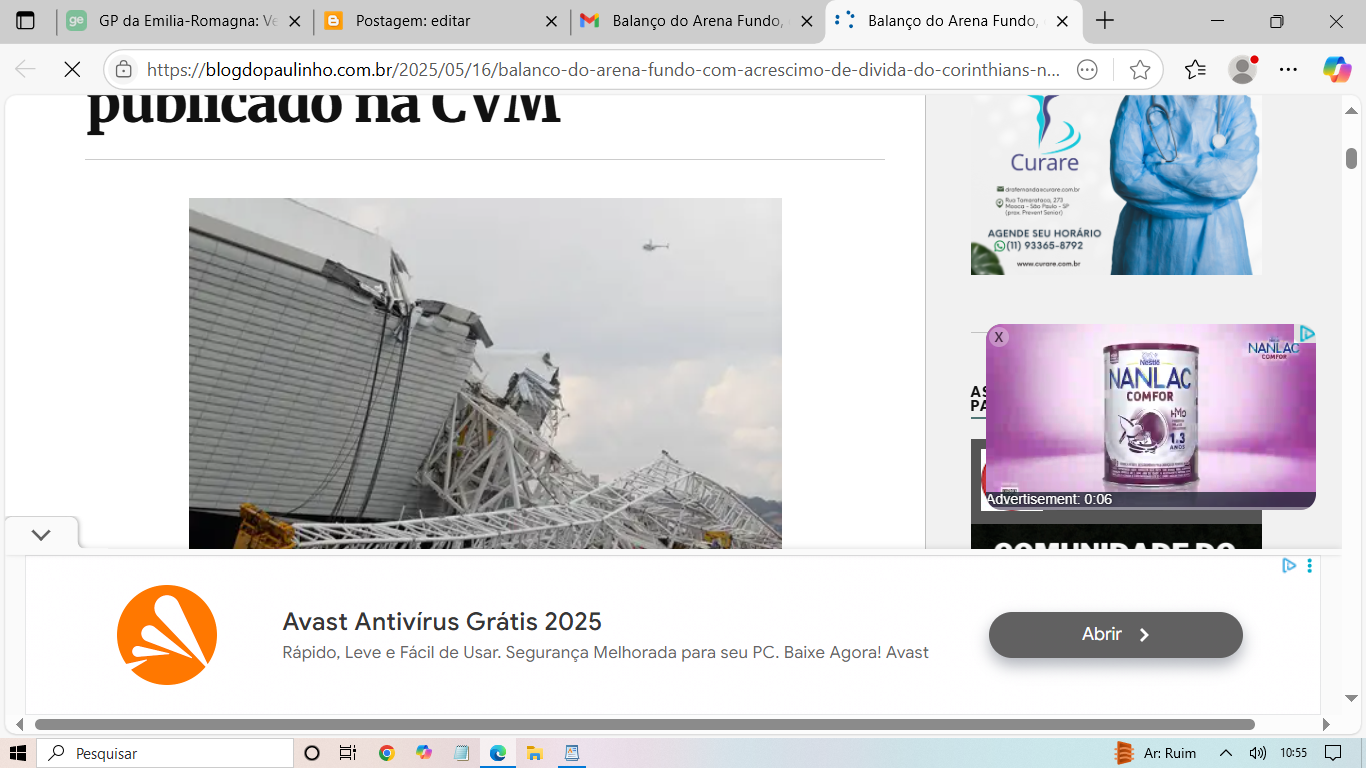The height and width of the screenshot is (768, 1366).
Task: Close the NANLAC video ad with X
Action: pyautogui.click(x=998, y=337)
